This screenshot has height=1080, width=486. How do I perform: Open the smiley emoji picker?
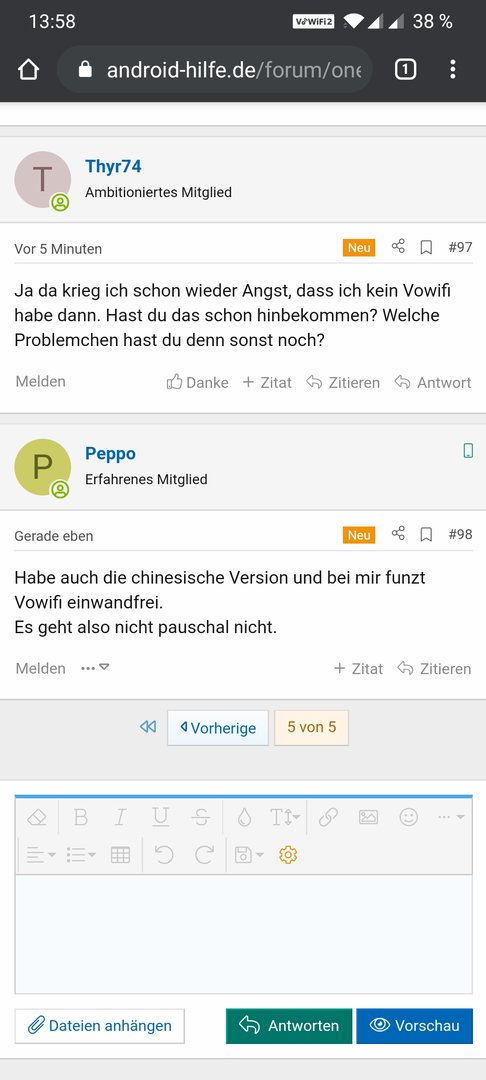click(x=409, y=817)
